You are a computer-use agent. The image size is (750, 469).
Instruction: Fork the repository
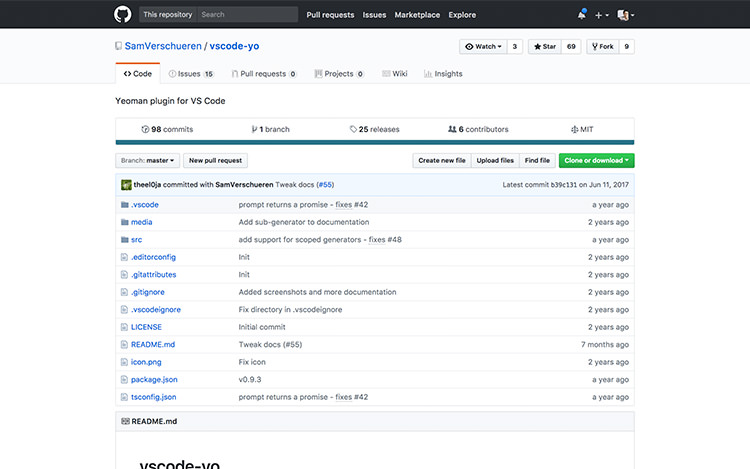603,46
